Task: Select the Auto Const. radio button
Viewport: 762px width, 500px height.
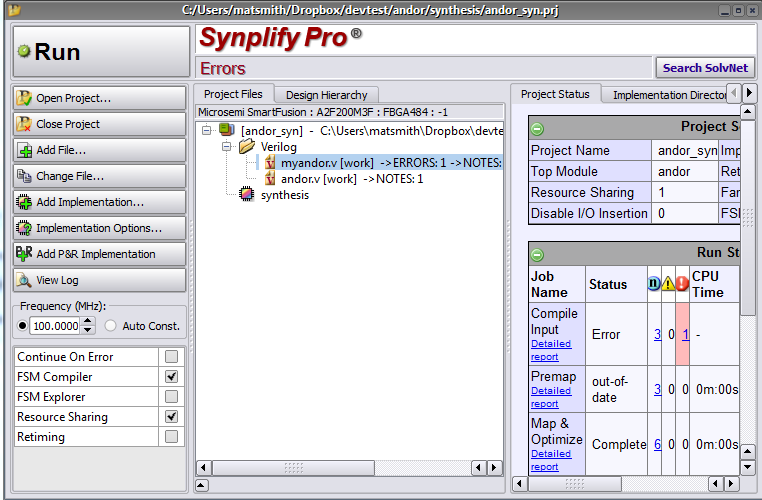Action: coord(111,326)
